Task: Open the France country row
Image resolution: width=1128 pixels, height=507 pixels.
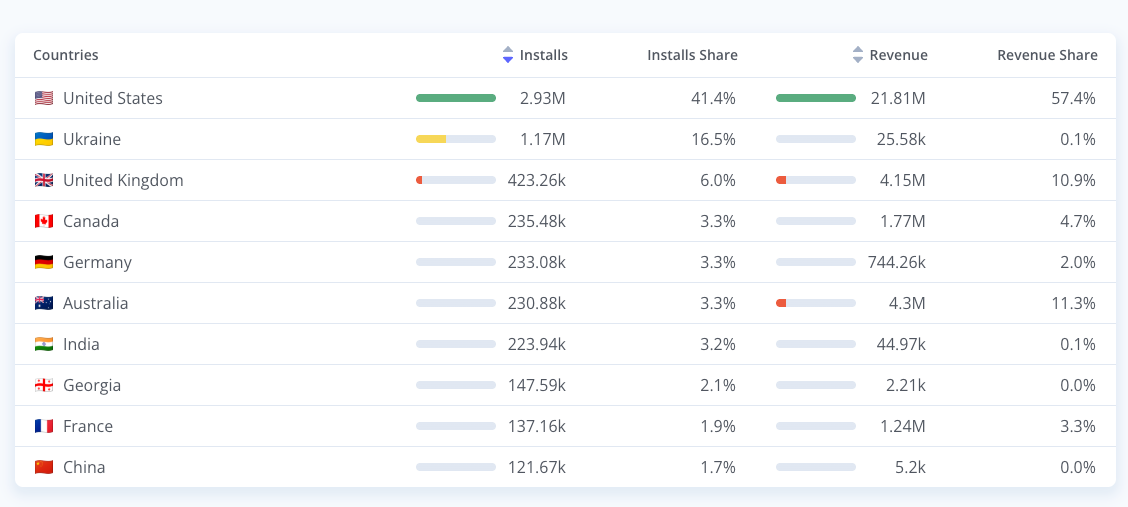Action: 565,426
